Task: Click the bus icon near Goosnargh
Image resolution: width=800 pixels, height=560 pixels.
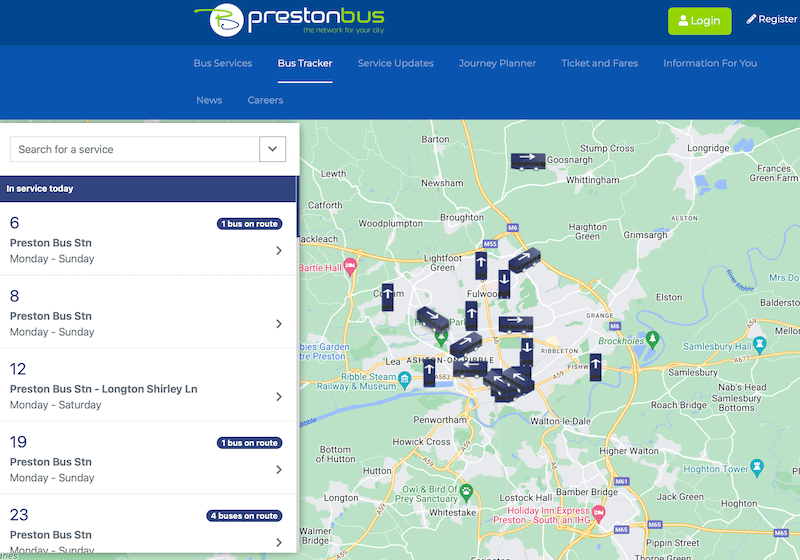Action: (x=527, y=160)
